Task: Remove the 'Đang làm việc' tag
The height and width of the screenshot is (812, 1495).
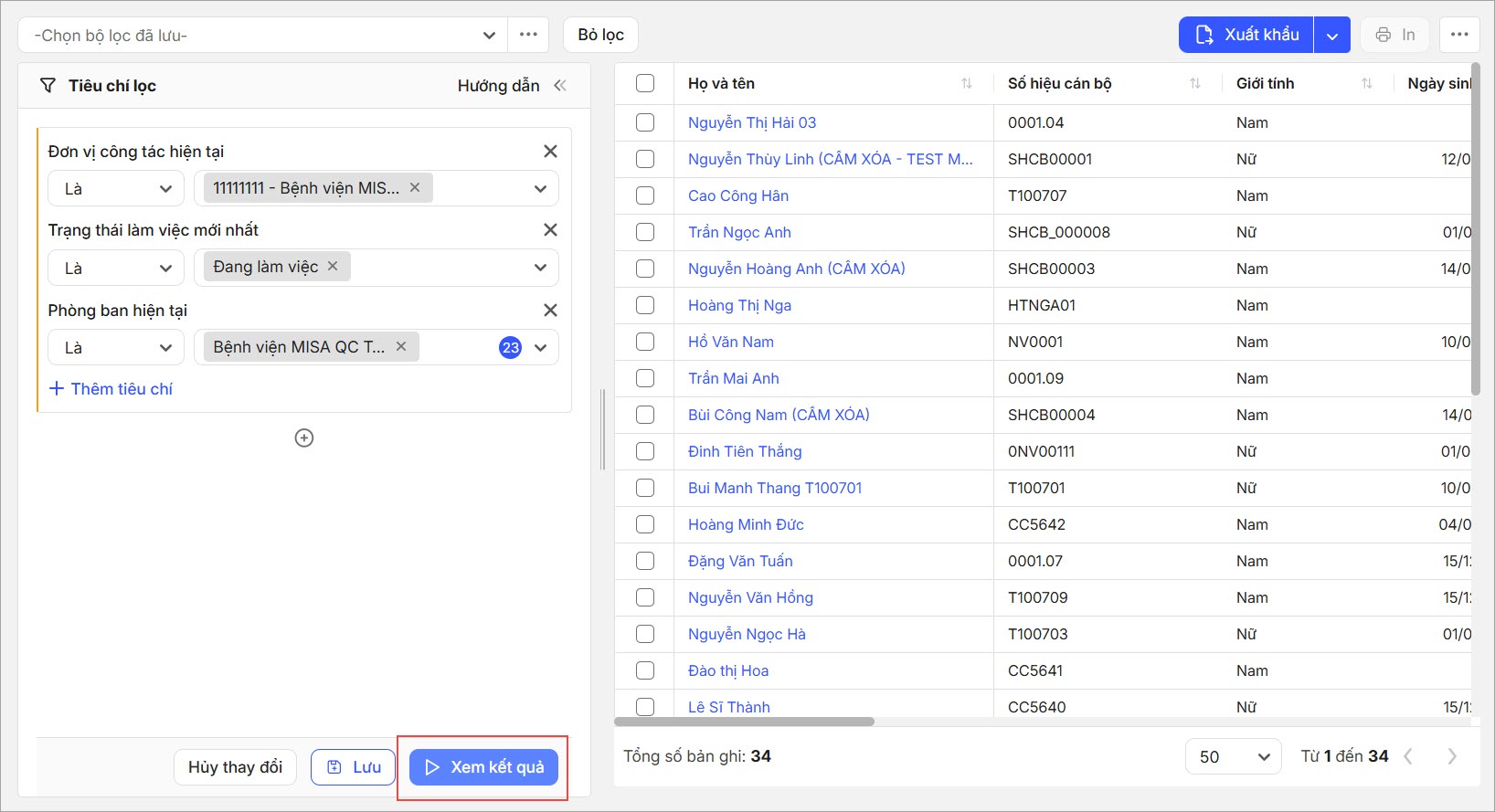Action: click(x=333, y=266)
